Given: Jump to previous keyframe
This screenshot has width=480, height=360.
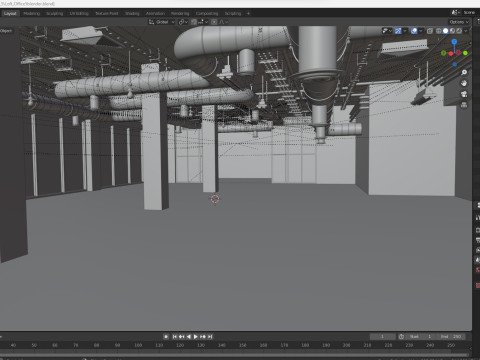Looking at the screenshot, I should coord(181,337).
